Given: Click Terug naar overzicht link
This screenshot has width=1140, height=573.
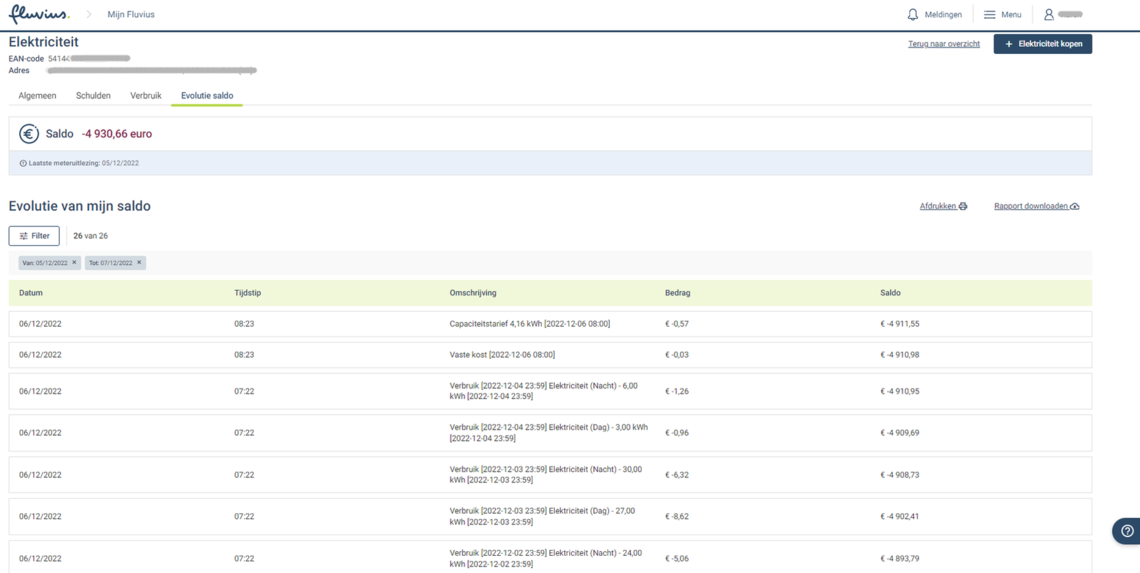Looking at the screenshot, I should 944,44.
